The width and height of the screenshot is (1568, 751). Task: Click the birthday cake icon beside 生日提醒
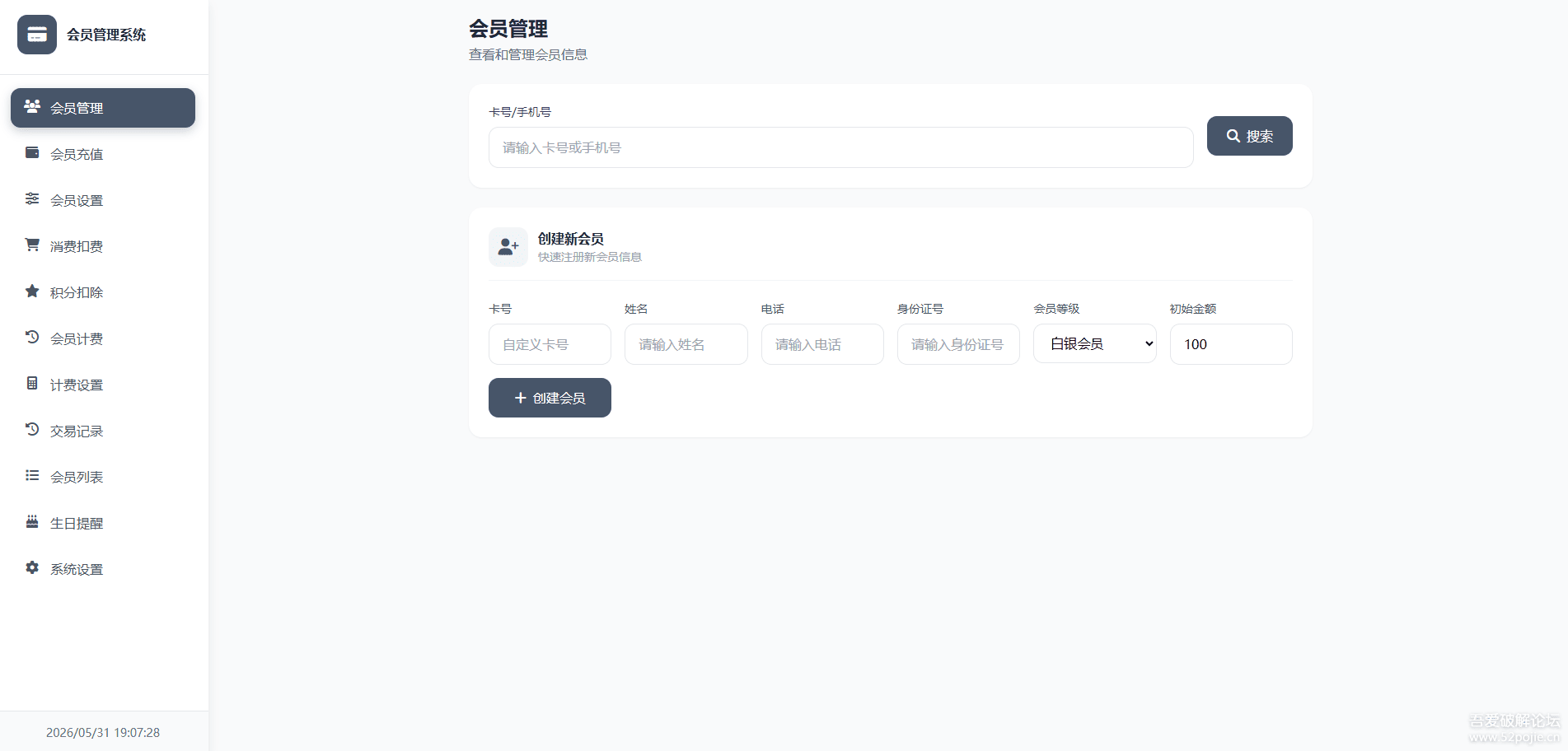(32, 521)
